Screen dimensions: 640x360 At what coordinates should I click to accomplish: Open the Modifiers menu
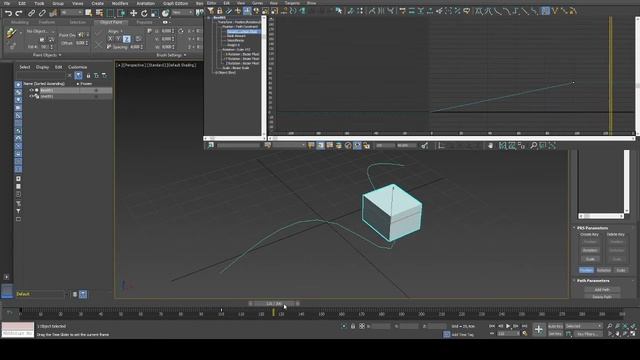tap(120, 3)
